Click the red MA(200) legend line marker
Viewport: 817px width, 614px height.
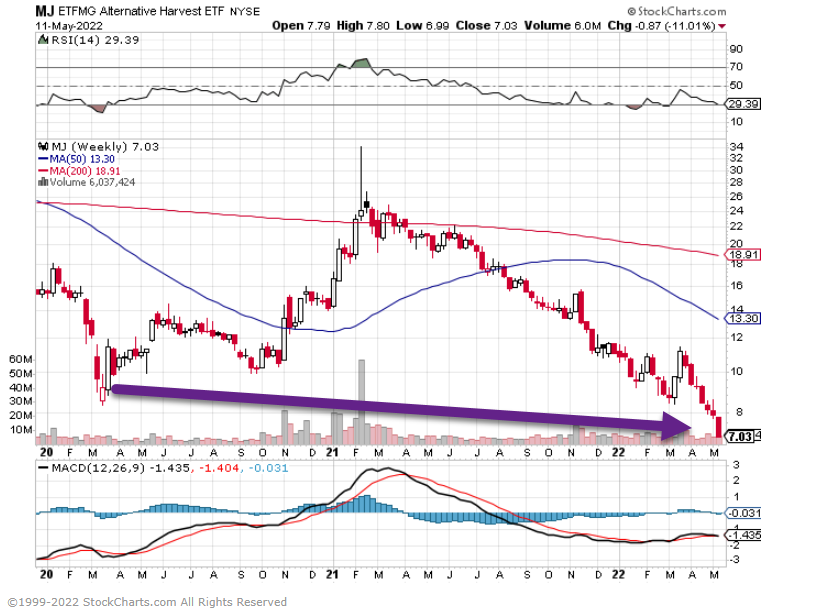(43, 171)
